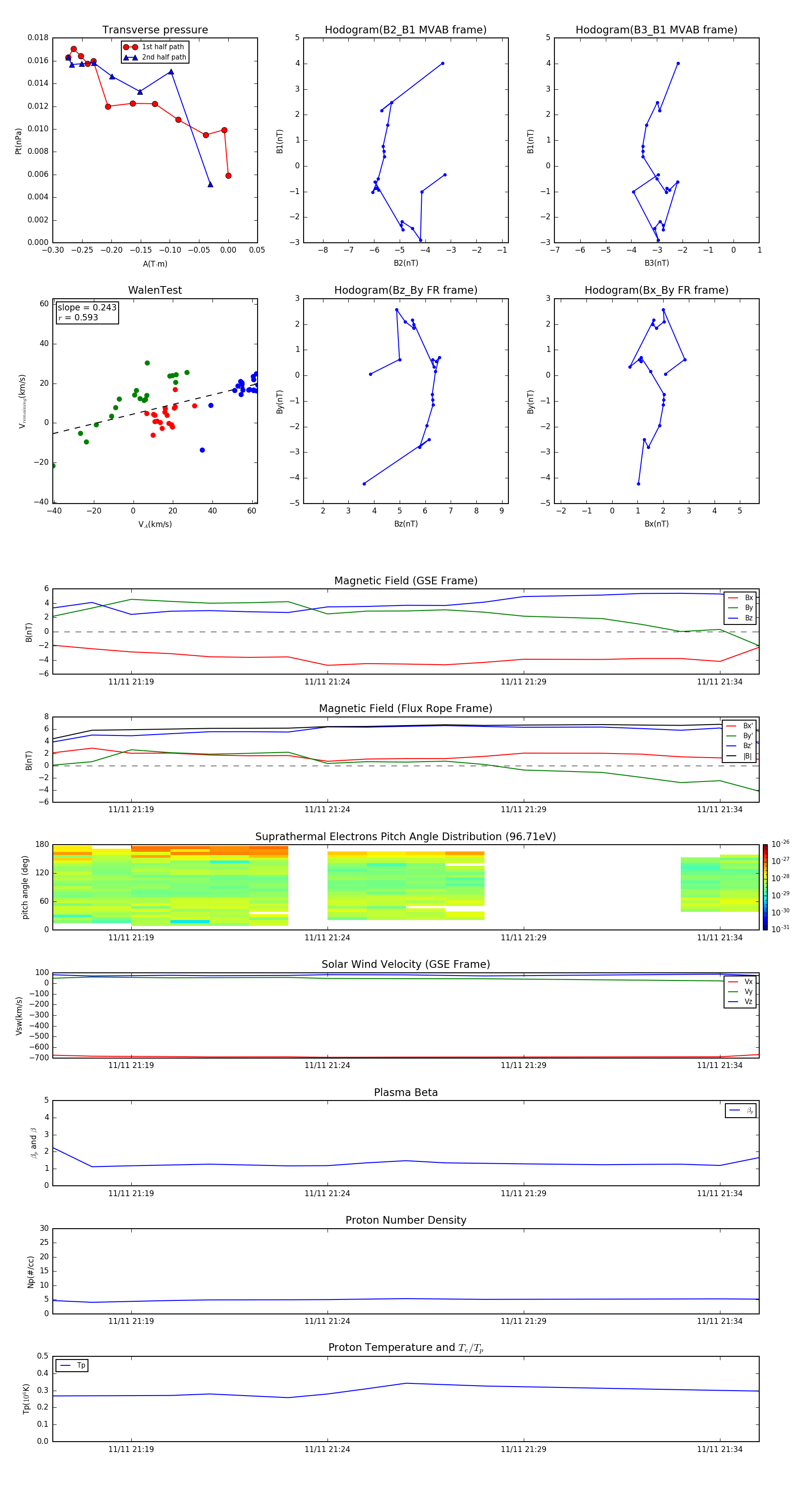Click the Tp legend entry
This screenshot has height=1489, width=812.
pos(73,1365)
